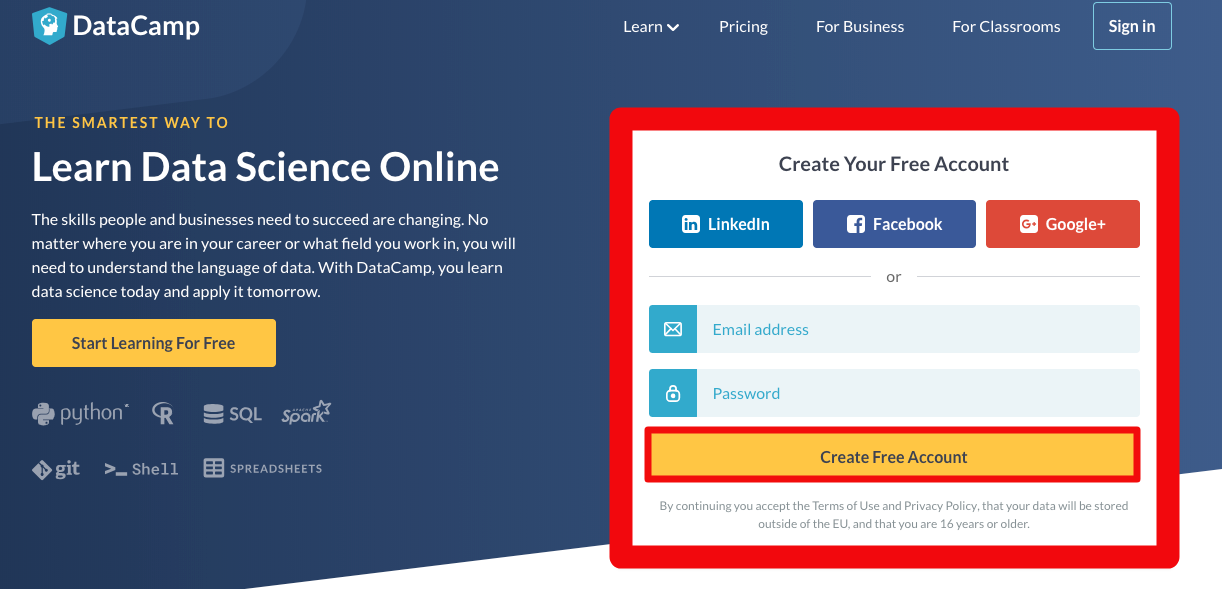Click Start Learning For Free button
Screen dimensions: 1222x596
(x=153, y=343)
